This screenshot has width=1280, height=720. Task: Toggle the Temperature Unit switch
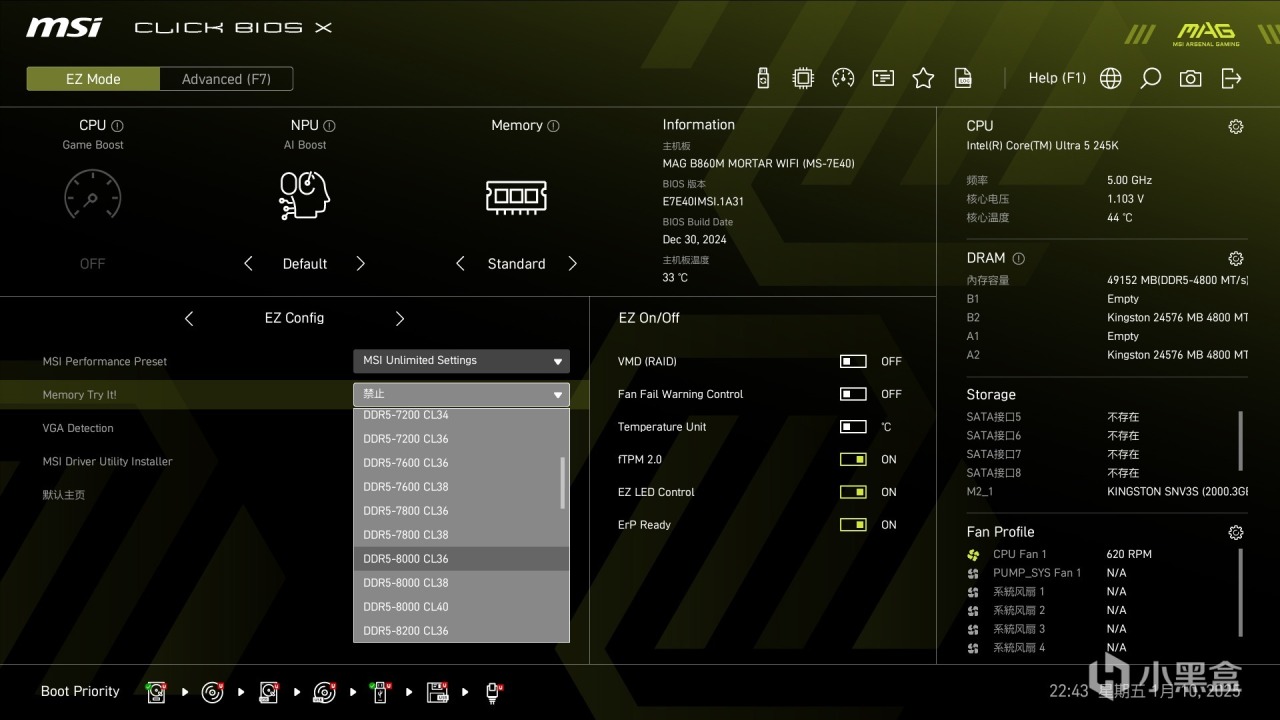pos(853,427)
